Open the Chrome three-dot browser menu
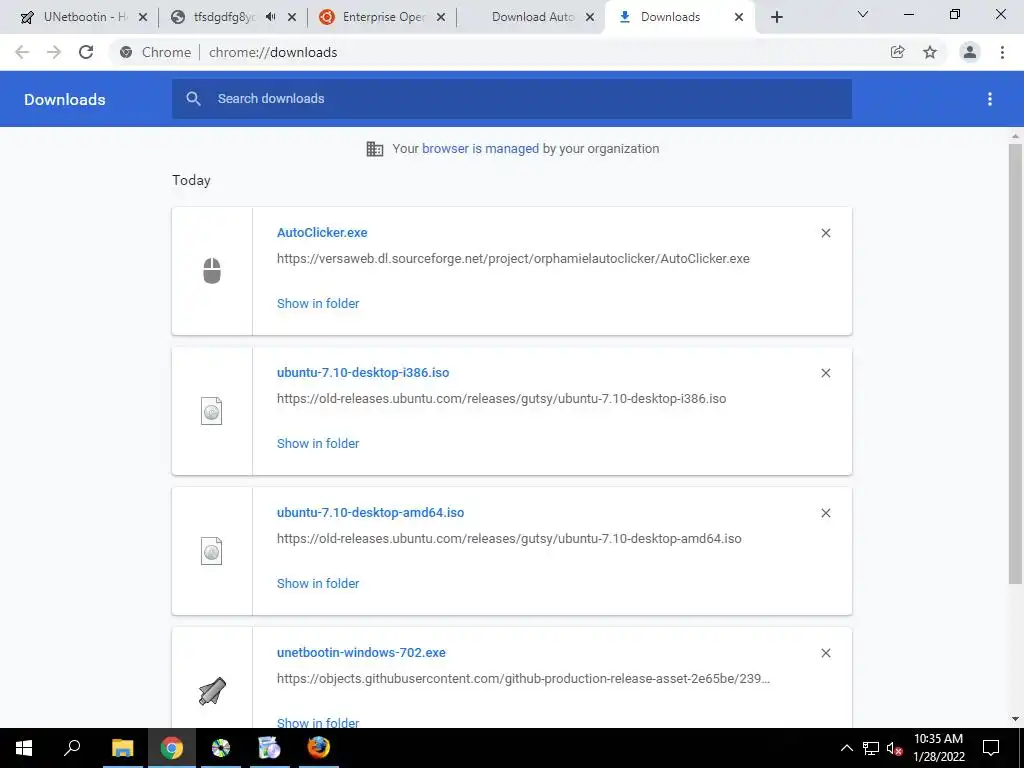 pos(1002,52)
